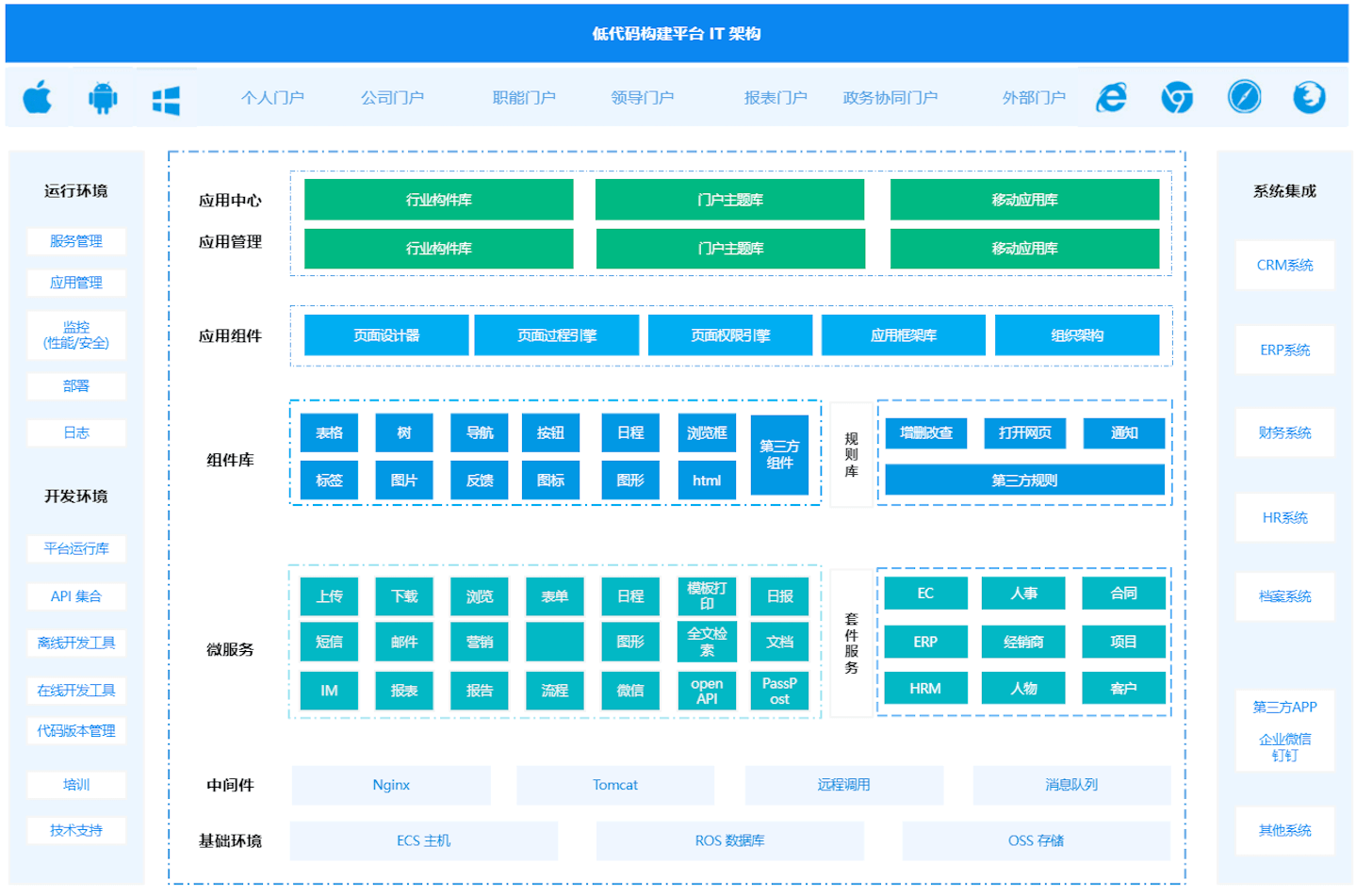Click the 模板打印 microservice tile
The image size is (1356, 896).
point(707,596)
